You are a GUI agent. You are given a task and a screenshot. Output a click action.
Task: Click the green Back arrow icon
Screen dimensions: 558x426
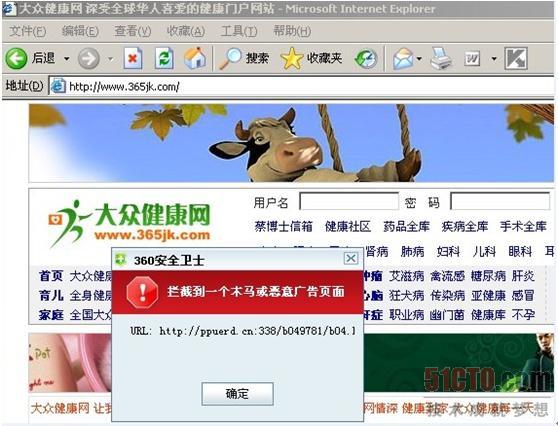(16, 58)
